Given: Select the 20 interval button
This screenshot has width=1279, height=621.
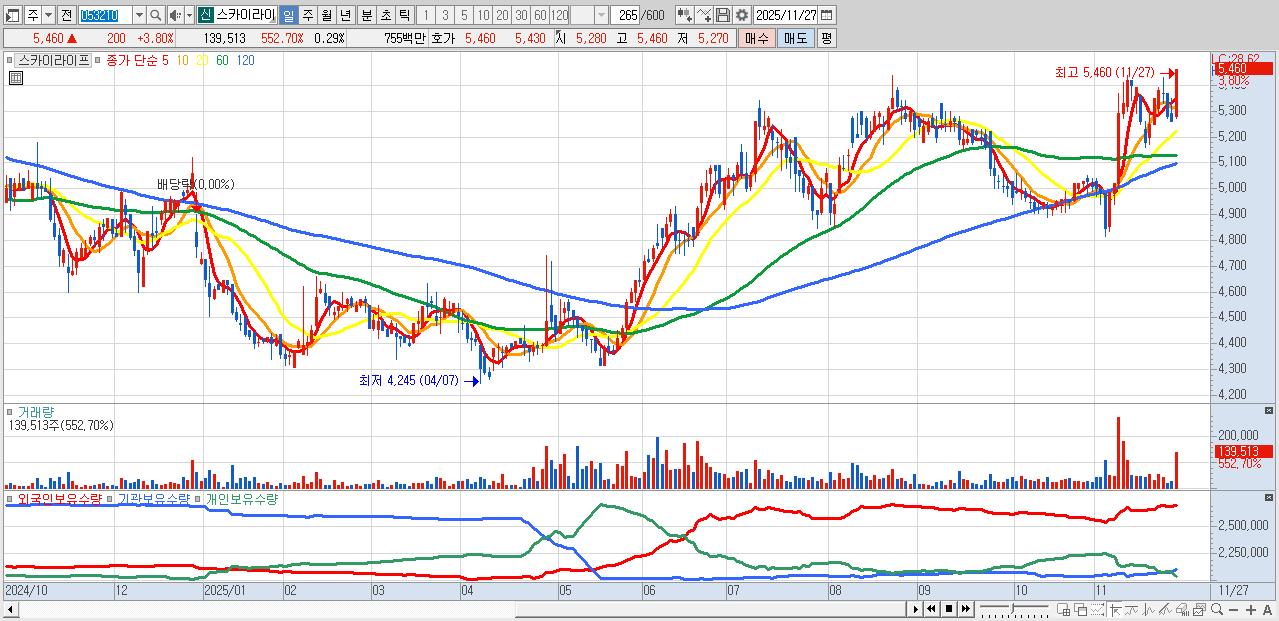Looking at the screenshot, I should (502, 15).
